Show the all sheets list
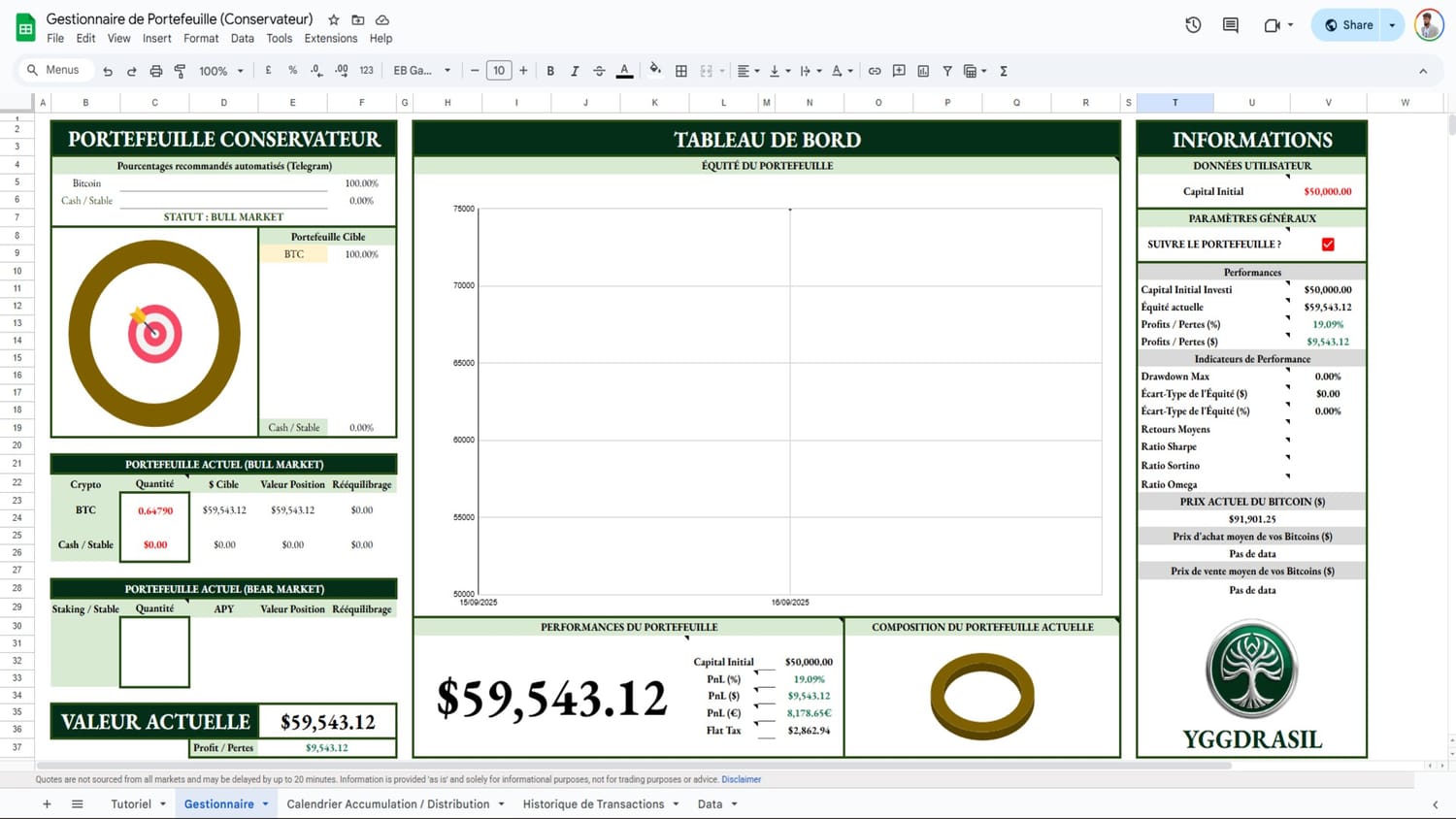The image size is (1456, 819). (78, 804)
